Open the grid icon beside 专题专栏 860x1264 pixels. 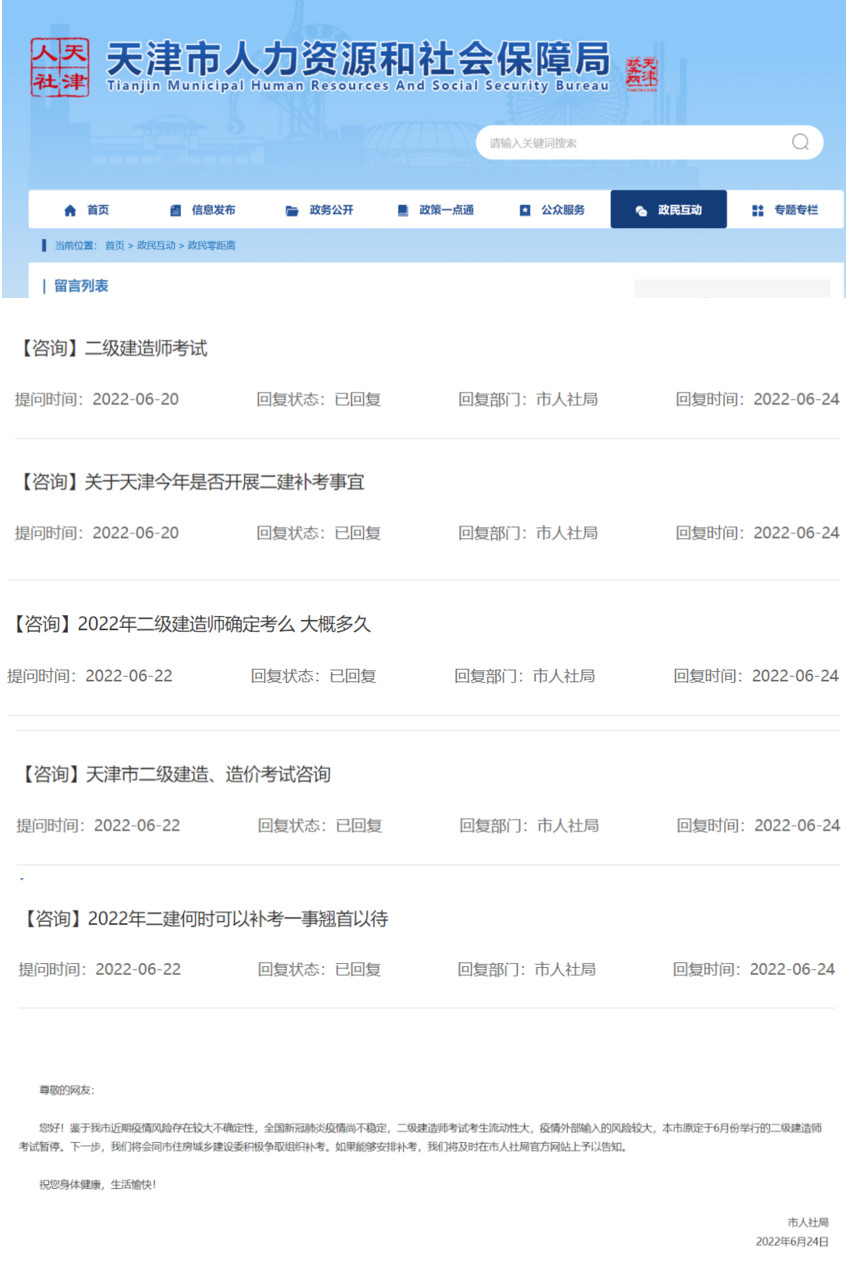point(758,211)
